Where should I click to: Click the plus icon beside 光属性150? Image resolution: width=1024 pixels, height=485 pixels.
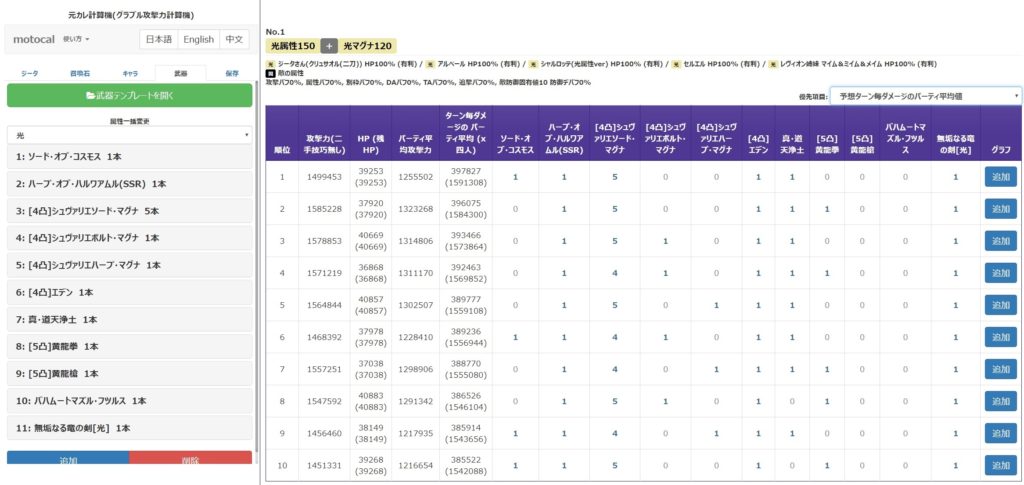pos(329,46)
